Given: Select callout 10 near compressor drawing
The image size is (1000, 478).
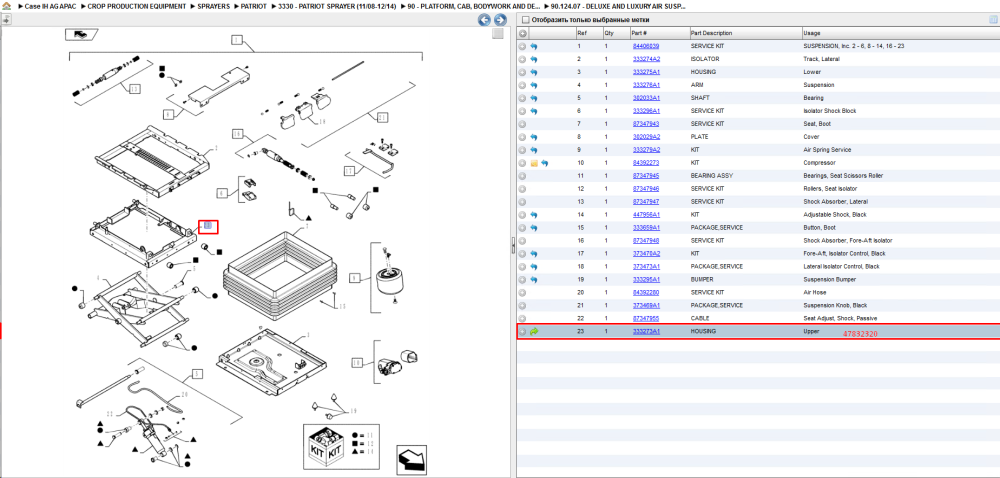Looking at the screenshot, I should tap(357, 363).
